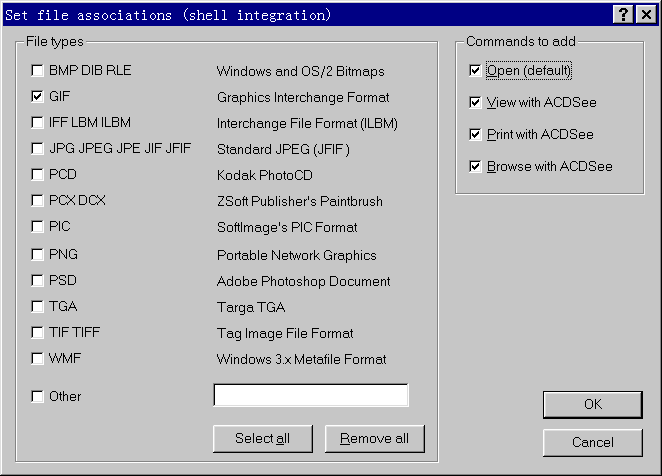Viewport: 662px width, 476px height.
Task: Check the TGA Targa checkbox
Action: [38, 307]
